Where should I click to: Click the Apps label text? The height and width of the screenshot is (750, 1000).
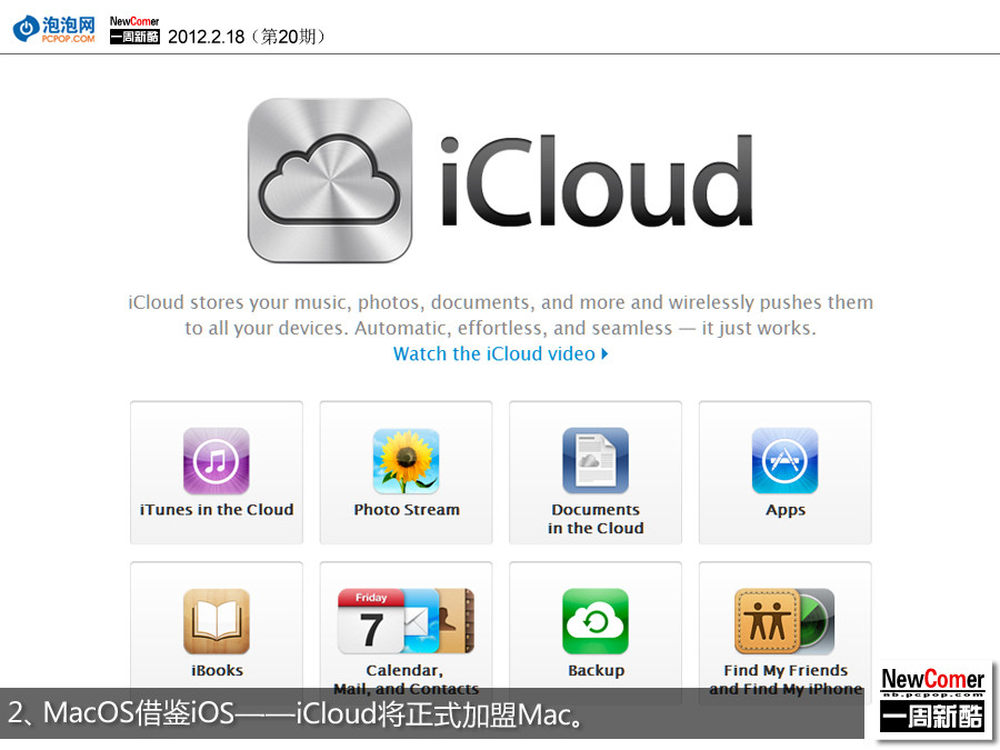click(x=786, y=511)
